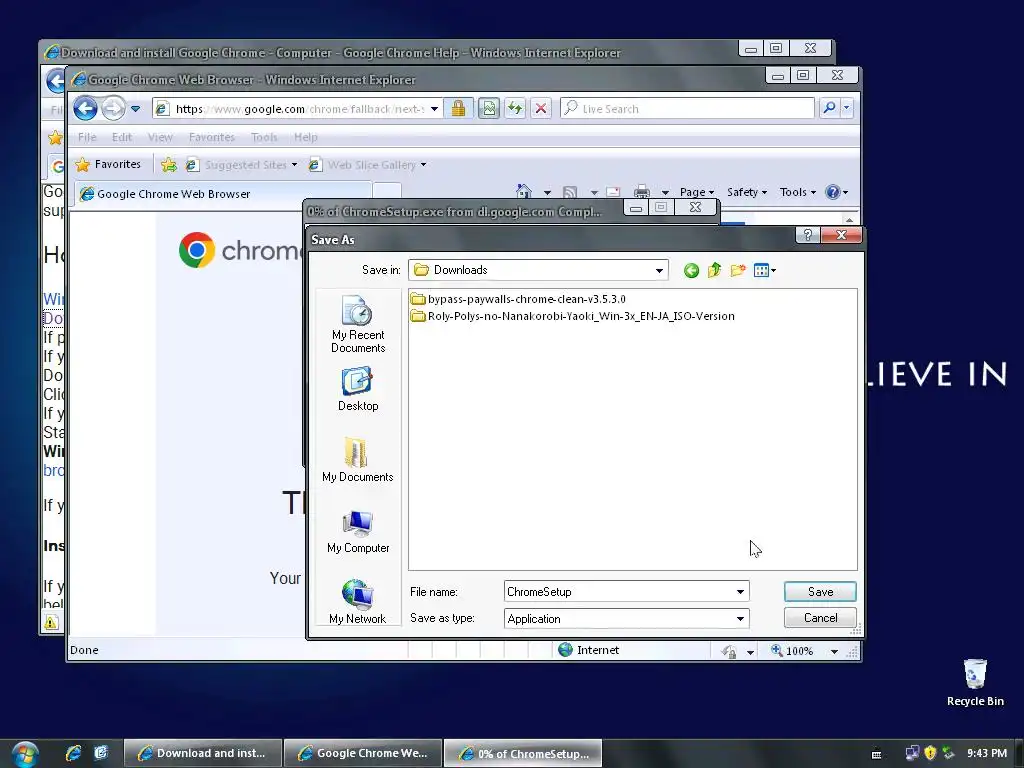This screenshot has width=1024, height=768.
Task: Open the Tools menu in menu bar
Action: [x=264, y=137]
